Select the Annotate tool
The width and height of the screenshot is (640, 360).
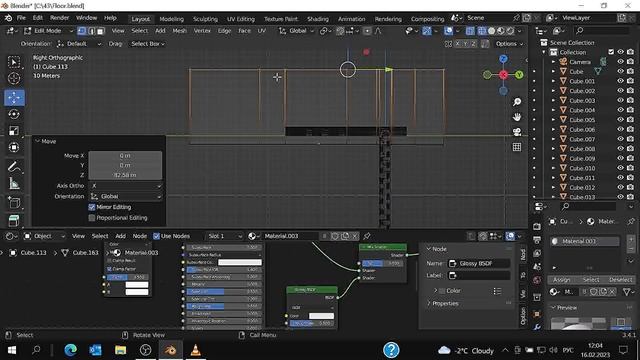14,167
